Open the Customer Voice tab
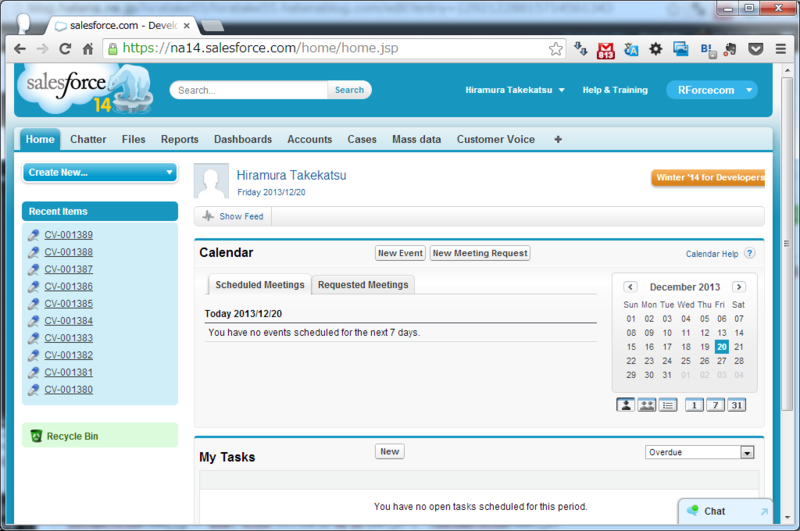Viewport: 800px width, 531px height. point(496,139)
